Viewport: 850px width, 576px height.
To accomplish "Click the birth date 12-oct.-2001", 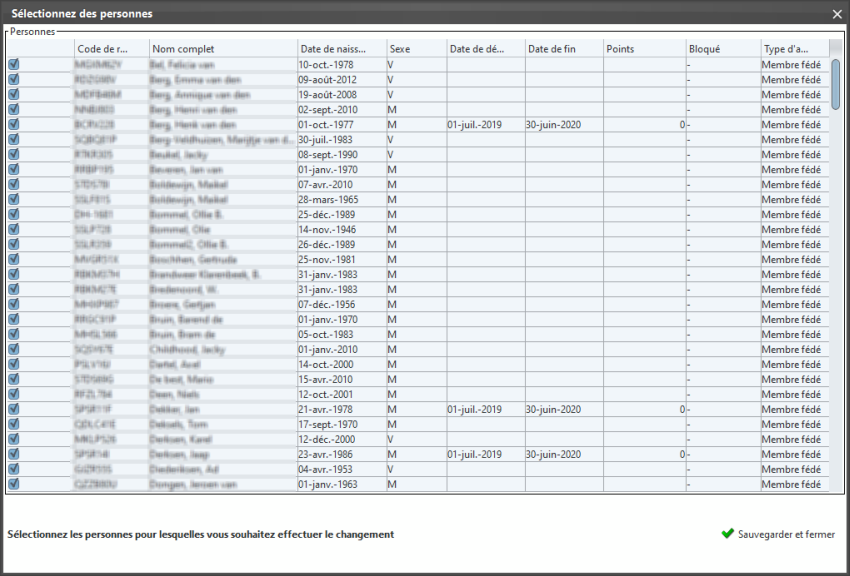I will [x=342, y=394].
